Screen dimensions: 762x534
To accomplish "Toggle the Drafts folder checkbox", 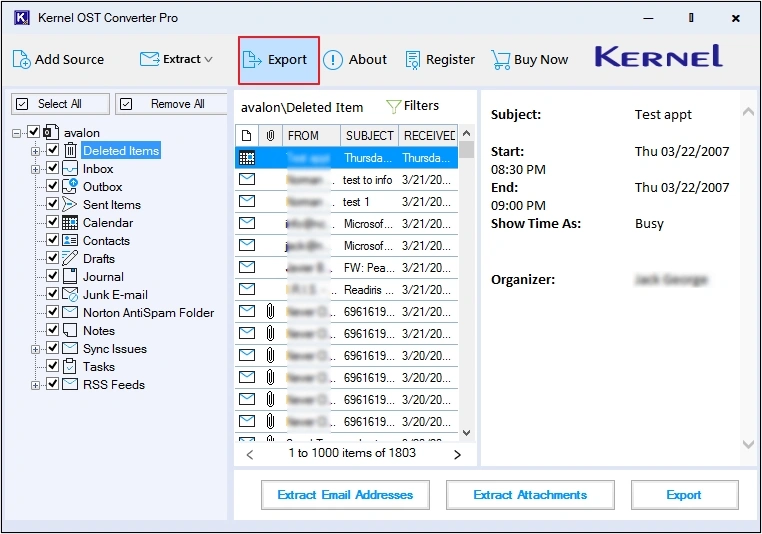I will pos(53,259).
